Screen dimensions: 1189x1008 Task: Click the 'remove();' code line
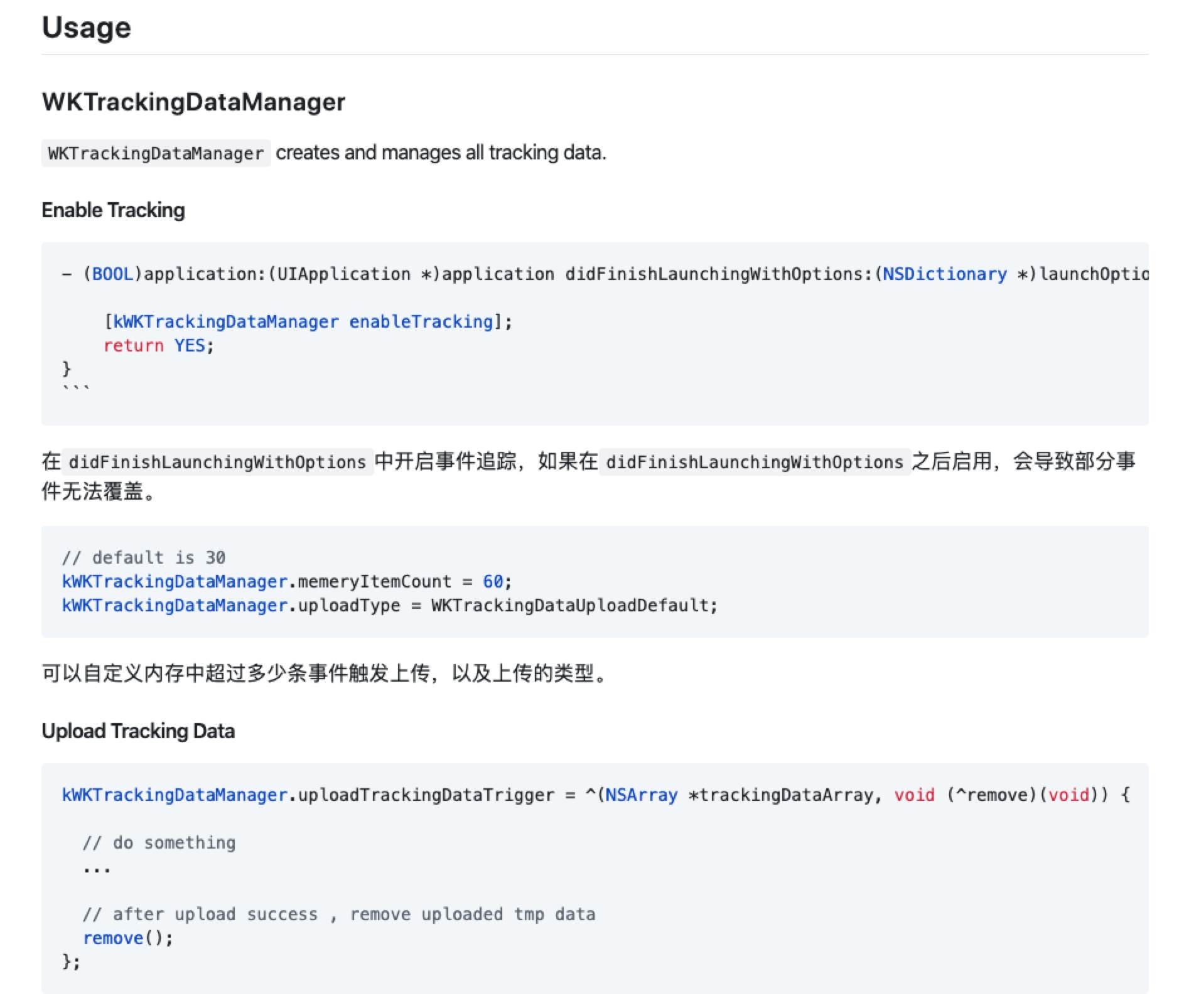pyautogui.click(x=128, y=938)
